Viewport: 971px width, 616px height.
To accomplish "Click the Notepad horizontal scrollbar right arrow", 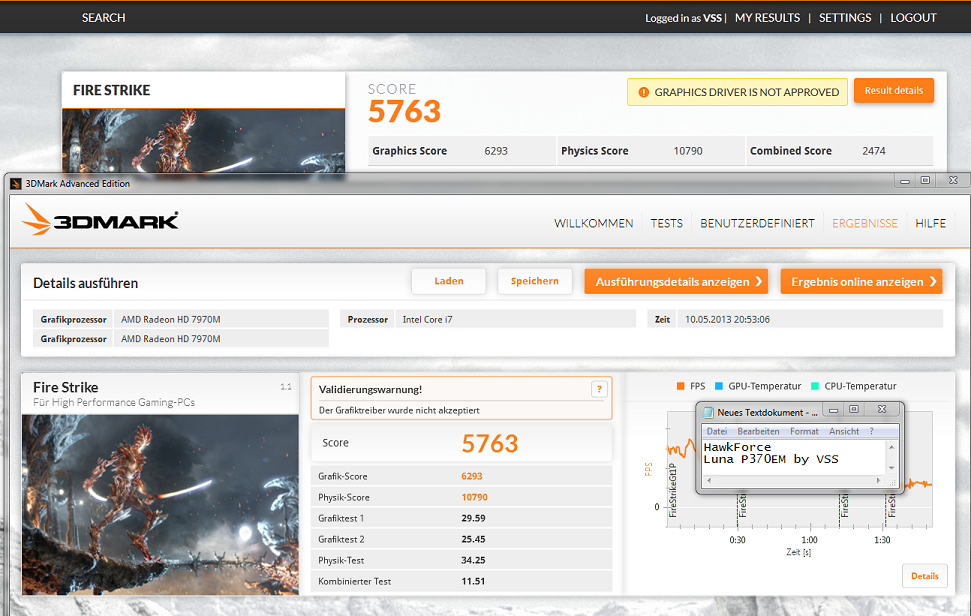I will 878,480.
